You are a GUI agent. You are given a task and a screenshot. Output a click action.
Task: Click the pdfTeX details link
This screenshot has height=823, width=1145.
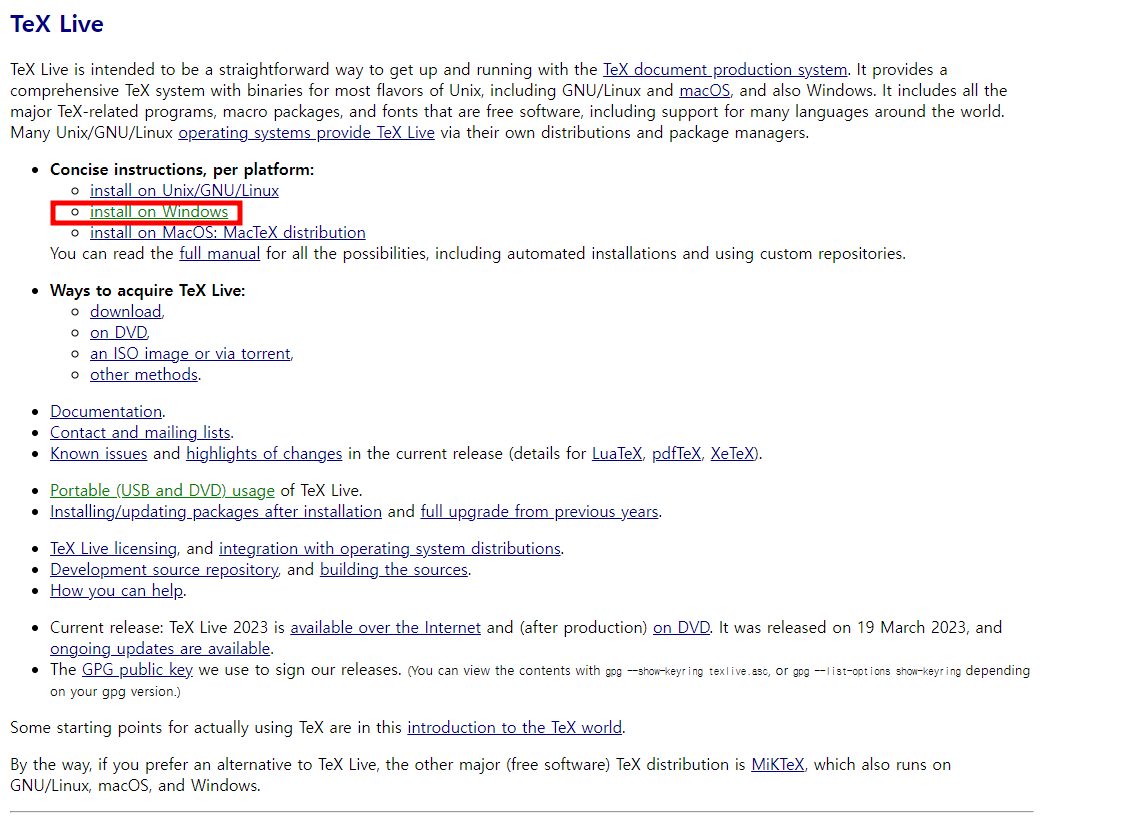click(676, 454)
